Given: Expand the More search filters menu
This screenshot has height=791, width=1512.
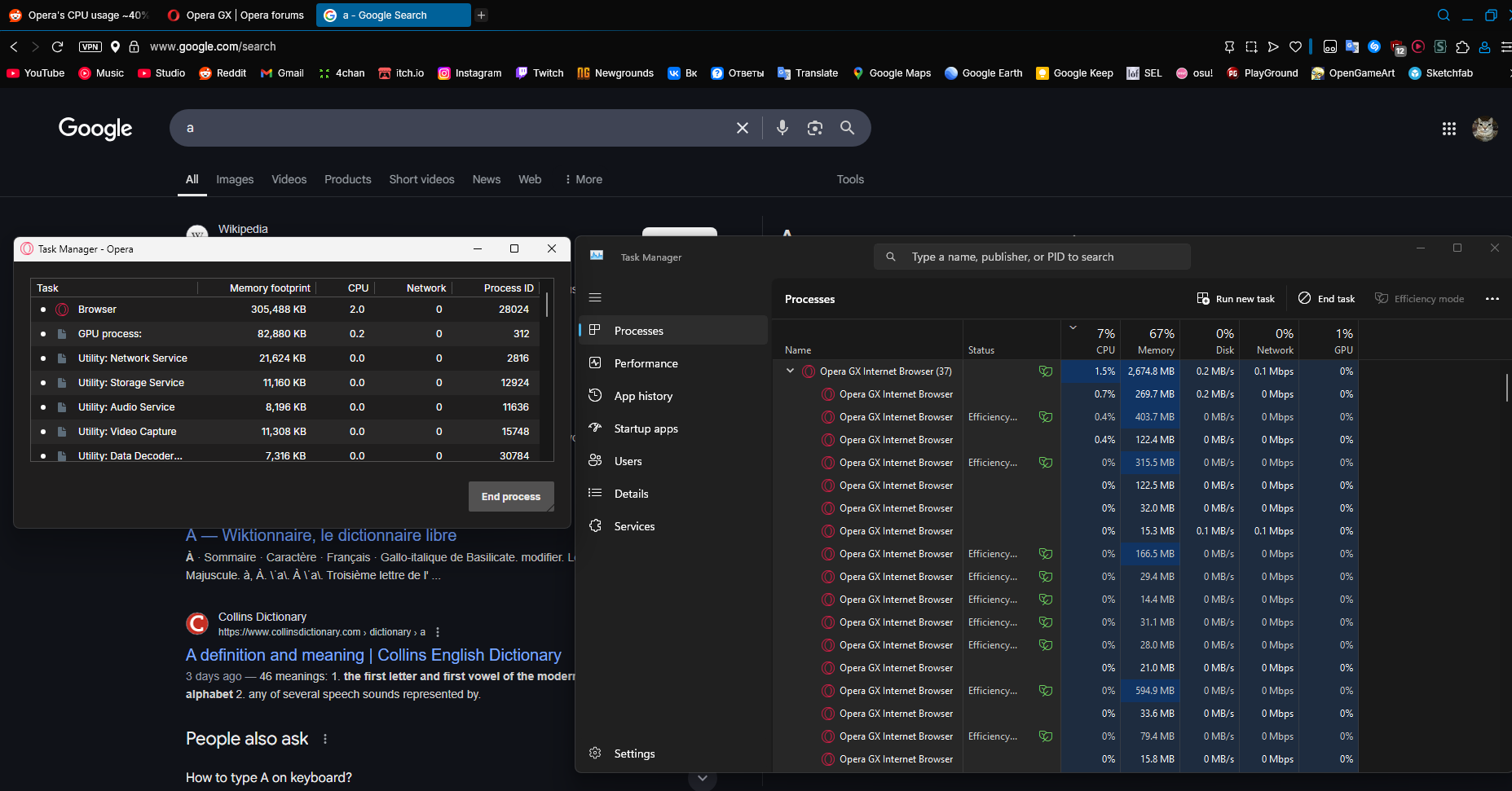Looking at the screenshot, I should click(583, 179).
